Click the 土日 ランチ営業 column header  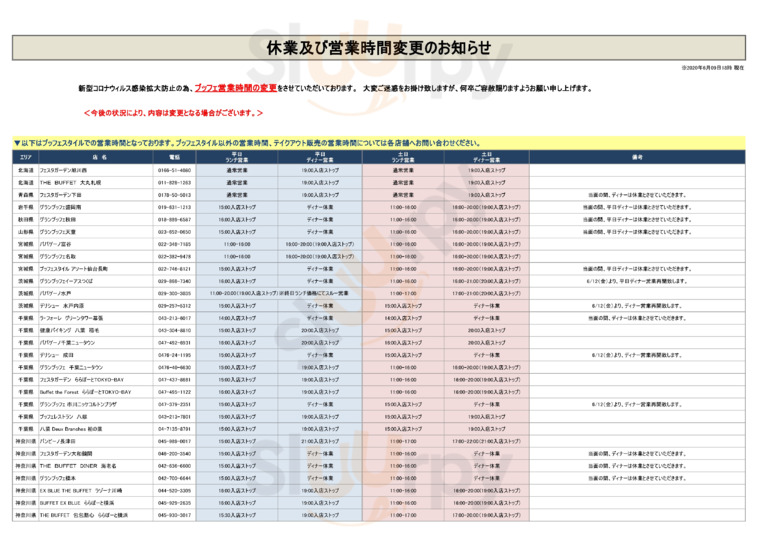403,157
